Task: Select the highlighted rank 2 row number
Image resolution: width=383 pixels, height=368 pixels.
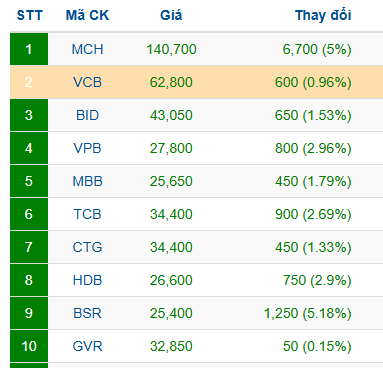Action: [x=29, y=82]
